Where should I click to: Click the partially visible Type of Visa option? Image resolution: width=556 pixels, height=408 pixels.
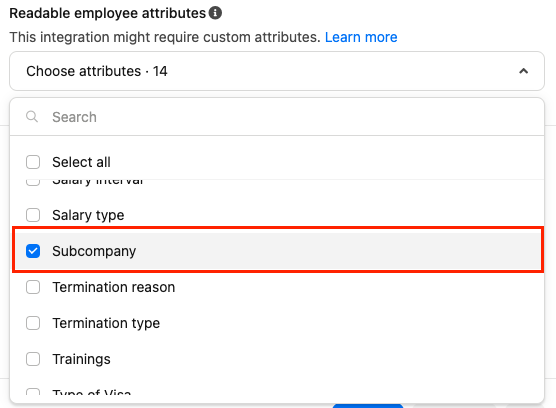pos(91,392)
